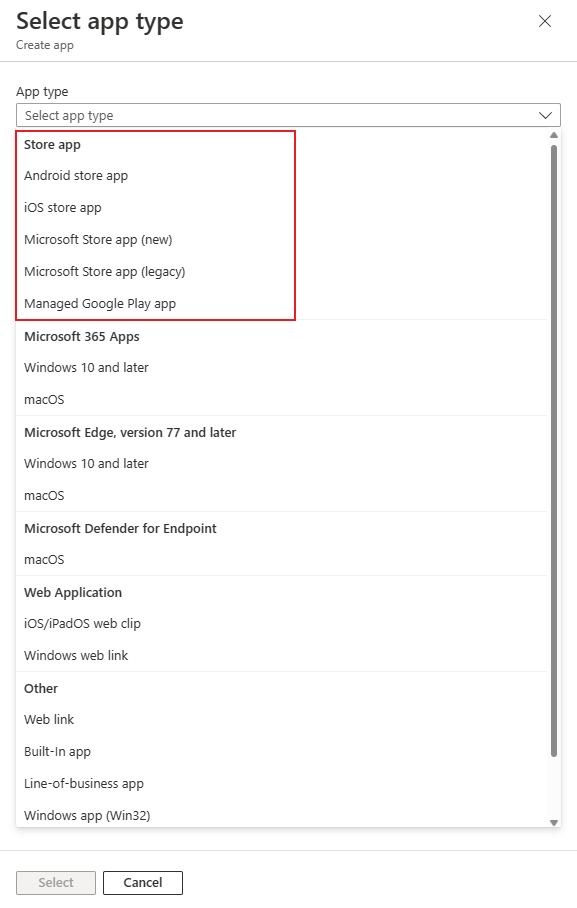The height and width of the screenshot is (908, 577).
Task: Click the scrollbar up arrow in list
Action: pos(554,135)
